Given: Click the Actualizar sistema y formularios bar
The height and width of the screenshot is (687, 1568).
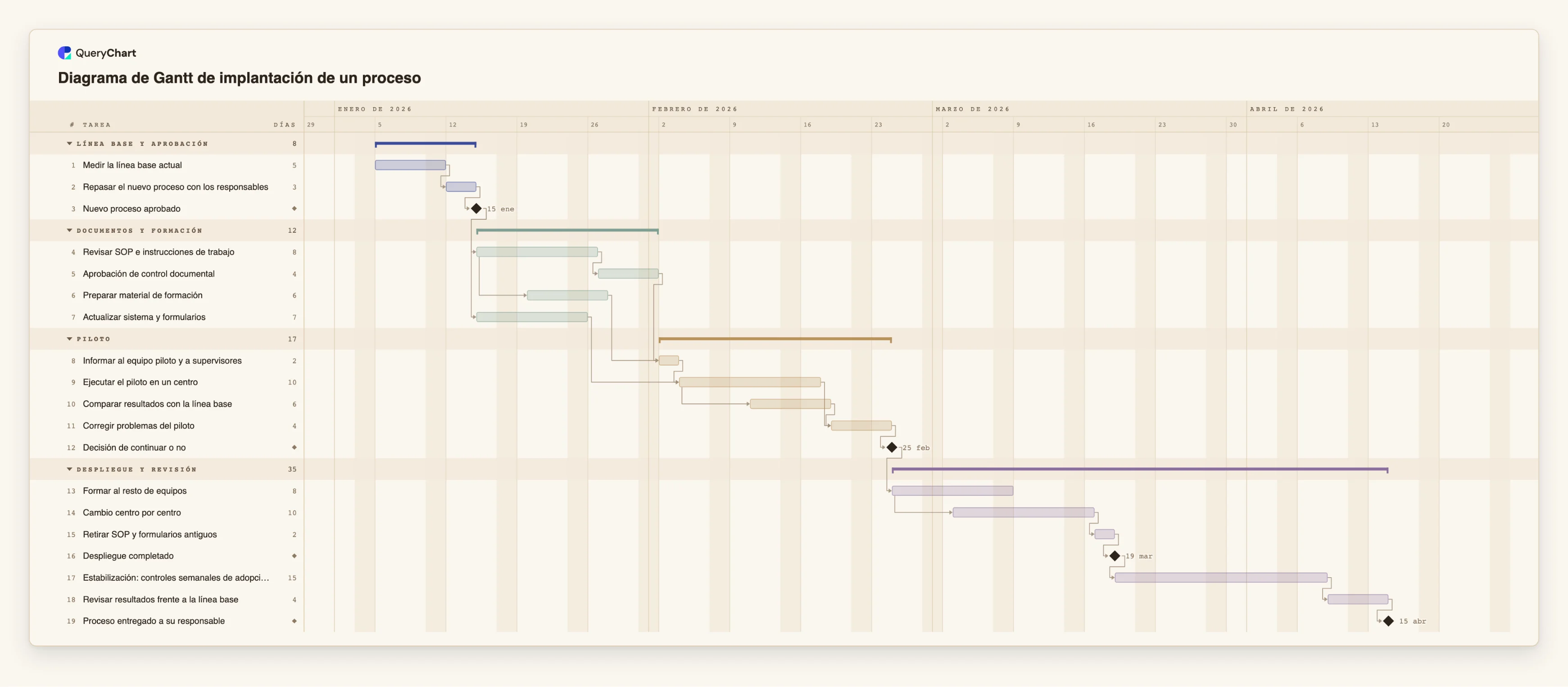Looking at the screenshot, I should point(532,317).
